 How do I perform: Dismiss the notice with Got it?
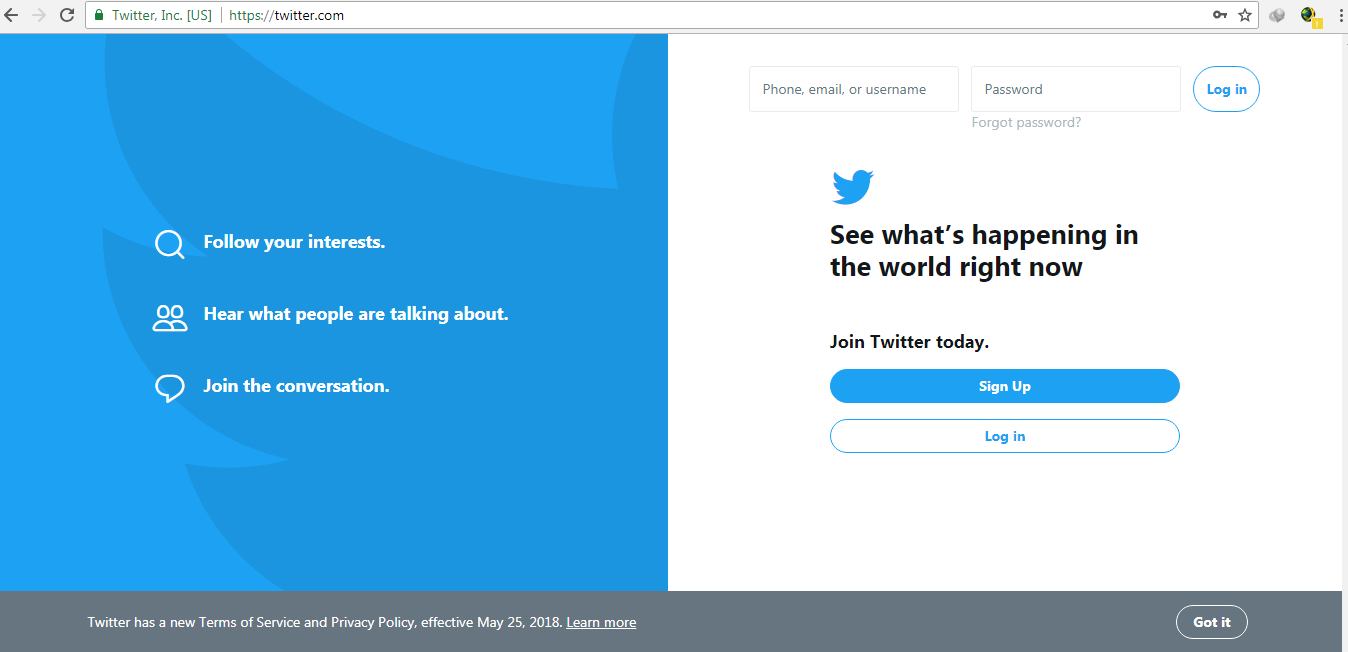click(1212, 622)
